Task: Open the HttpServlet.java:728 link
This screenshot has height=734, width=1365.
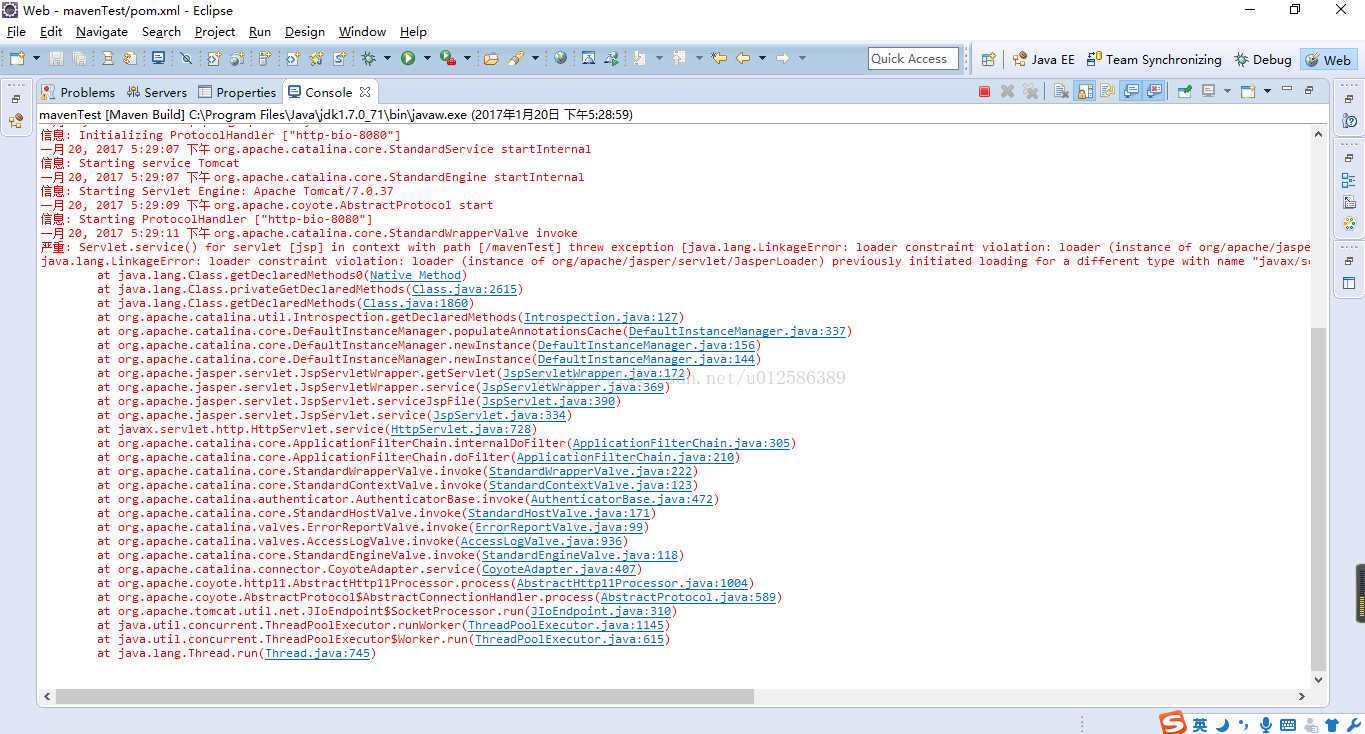Action: [x=461, y=429]
